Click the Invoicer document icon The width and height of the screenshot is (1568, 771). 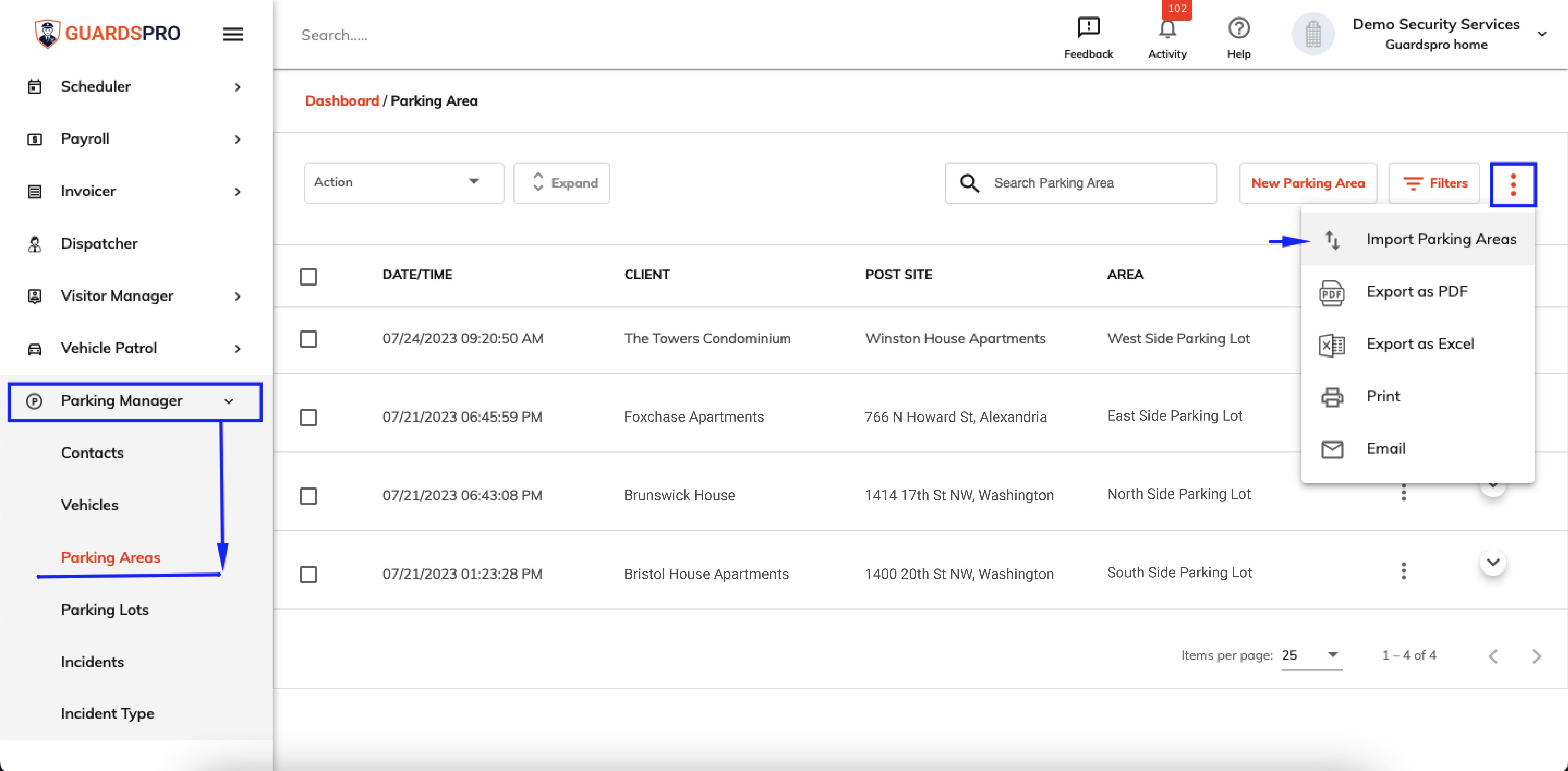[x=35, y=191]
